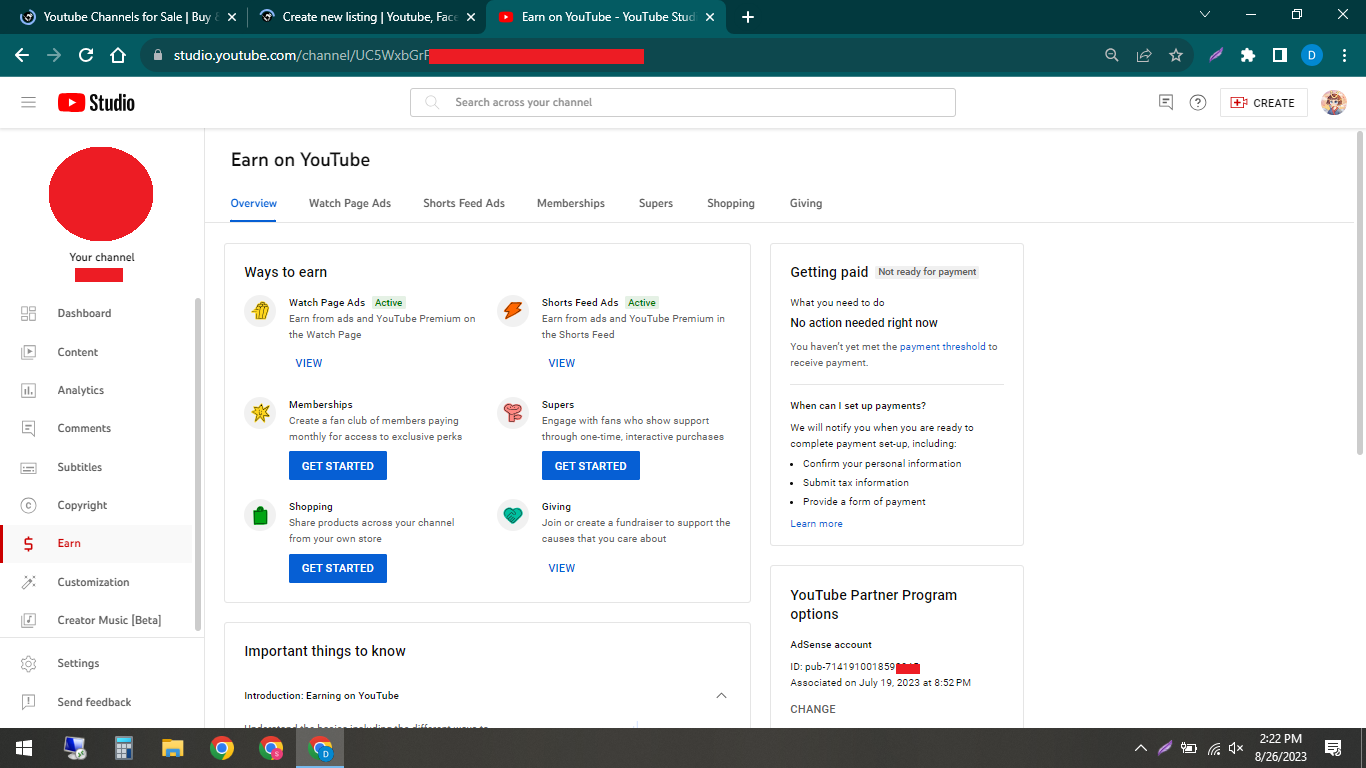Open Settings from the sidebar
The height and width of the screenshot is (768, 1366).
(x=78, y=663)
